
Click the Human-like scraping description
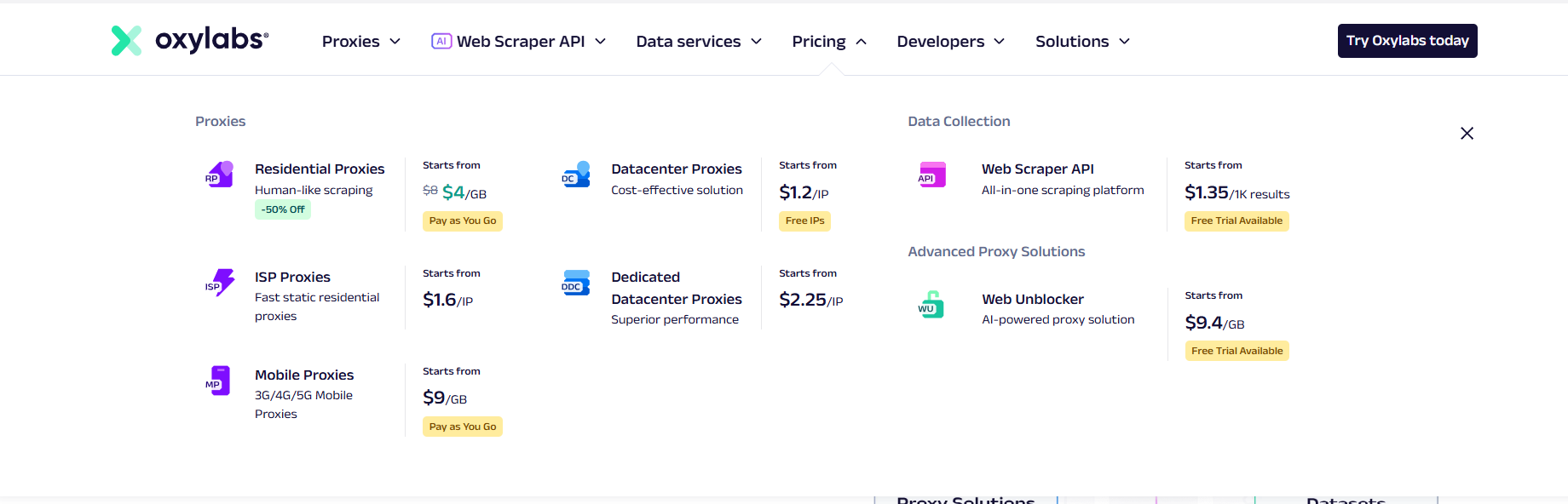point(314,190)
